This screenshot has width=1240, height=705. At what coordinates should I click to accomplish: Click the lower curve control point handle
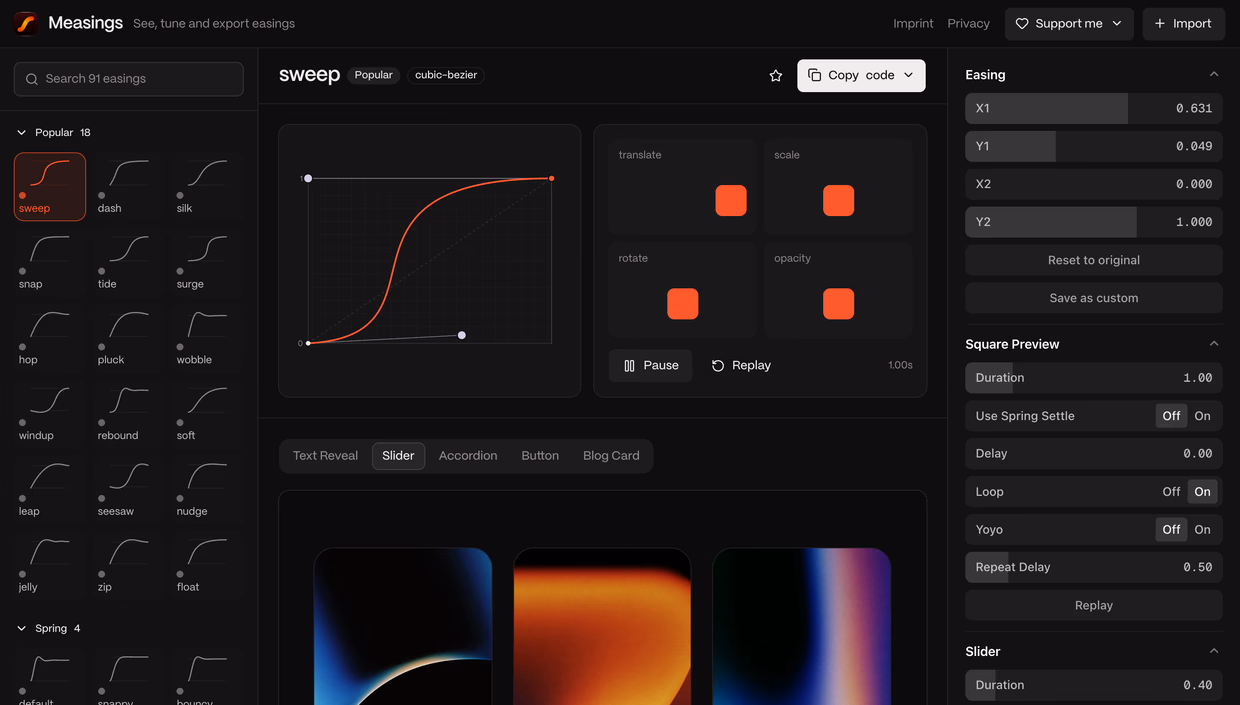tap(461, 335)
